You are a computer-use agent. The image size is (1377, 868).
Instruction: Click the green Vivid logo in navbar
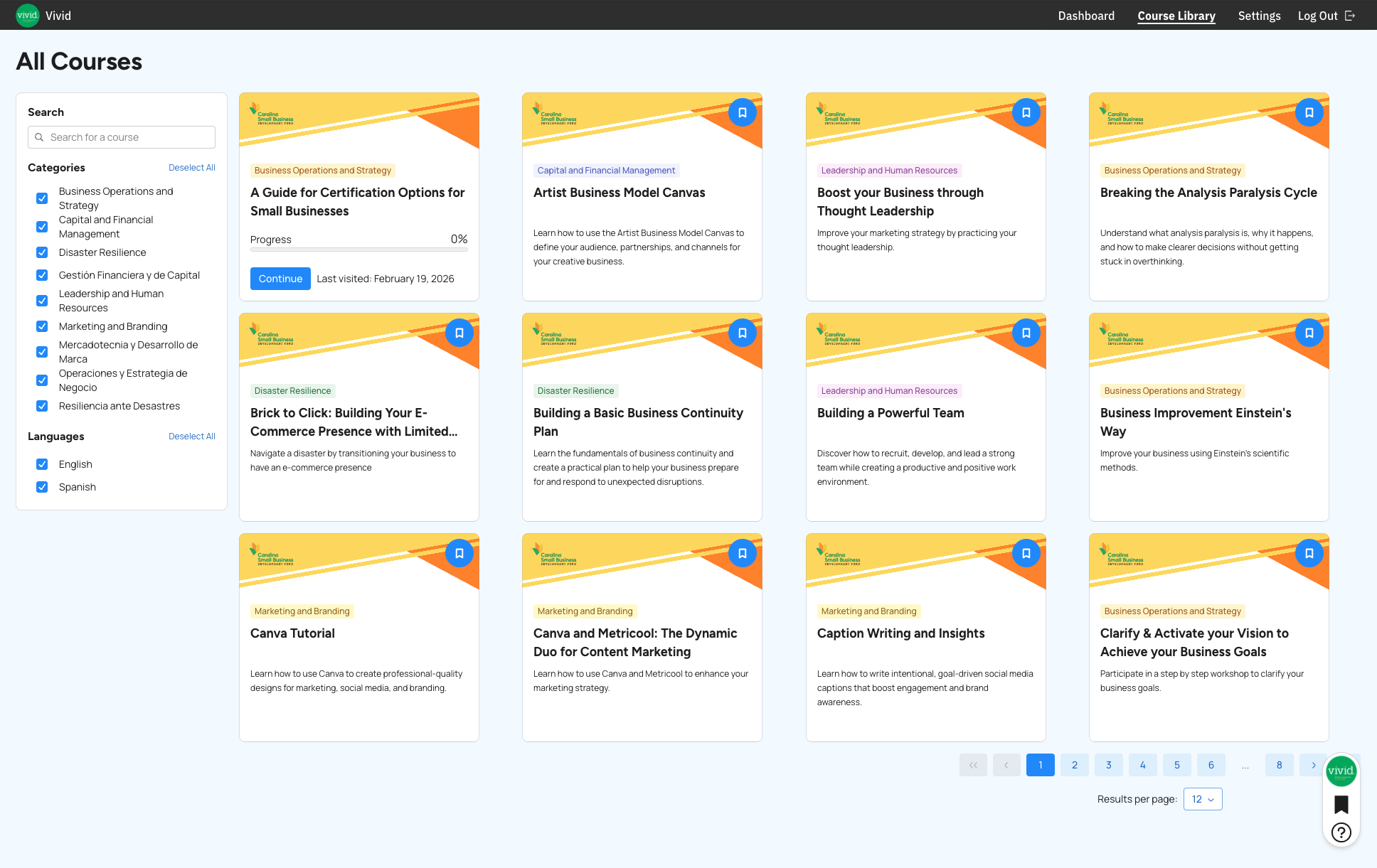(x=27, y=15)
